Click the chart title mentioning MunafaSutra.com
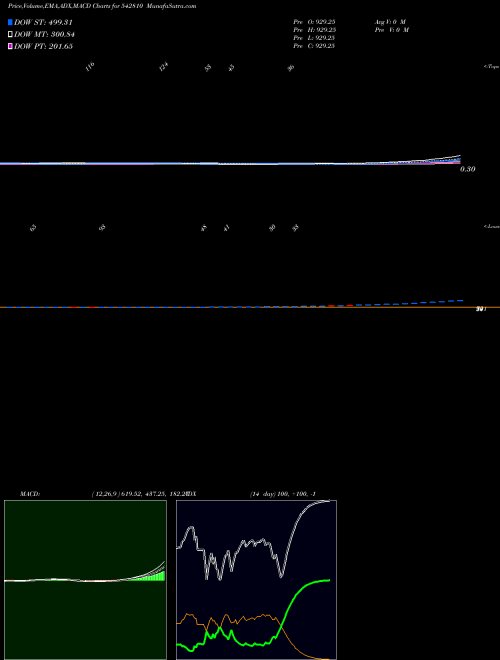The width and height of the screenshot is (500, 660). tap(102, 6)
